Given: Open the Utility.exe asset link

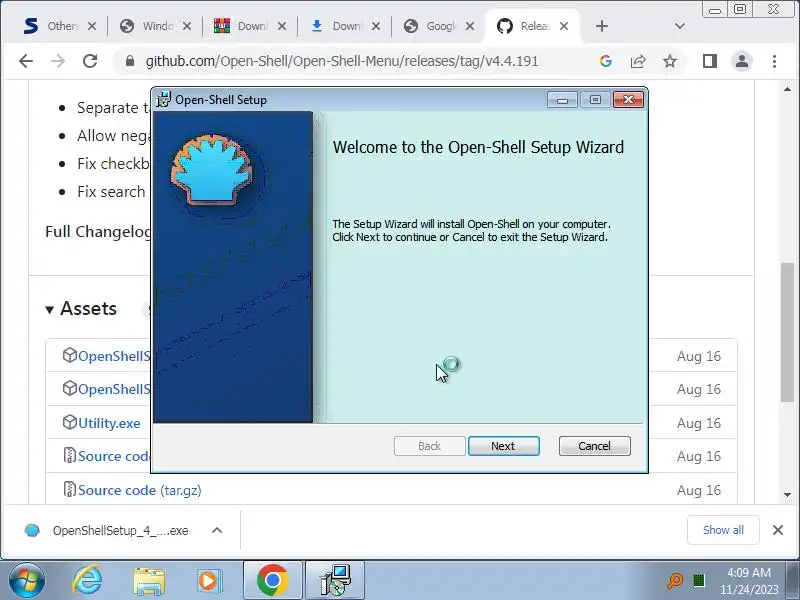Looking at the screenshot, I should pyautogui.click(x=109, y=423).
